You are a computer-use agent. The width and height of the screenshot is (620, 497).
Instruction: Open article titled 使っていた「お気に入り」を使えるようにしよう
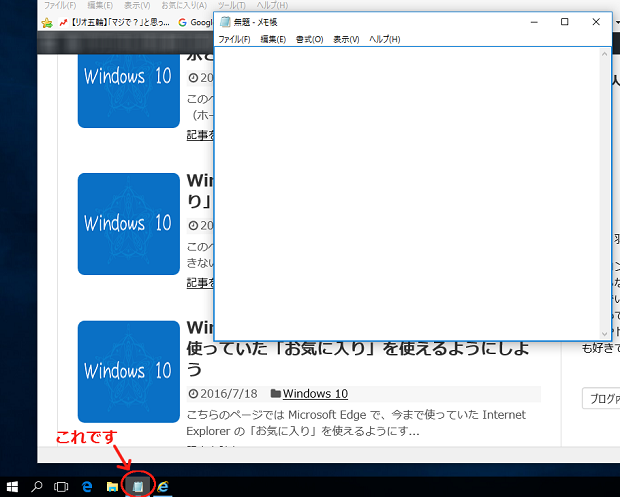pyautogui.click(x=358, y=358)
